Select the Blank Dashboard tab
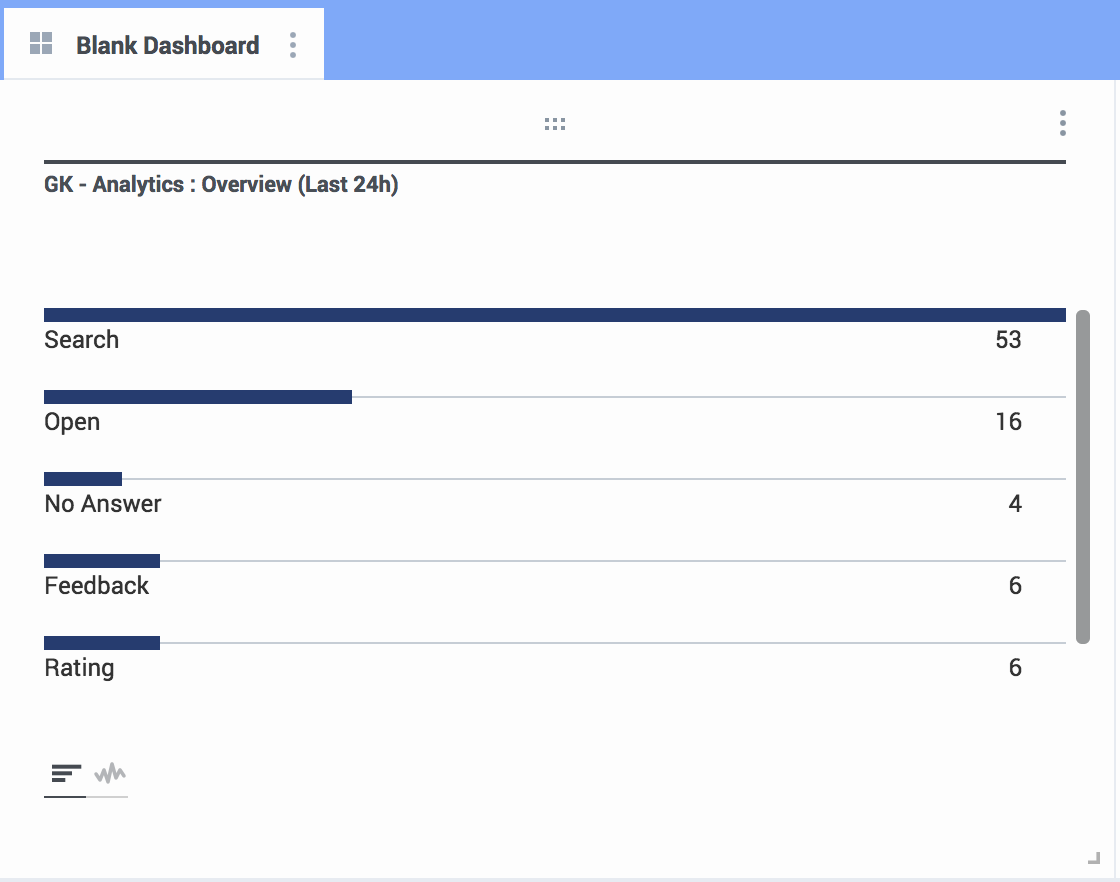The width and height of the screenshot is (1120, 882). point(167,45)
